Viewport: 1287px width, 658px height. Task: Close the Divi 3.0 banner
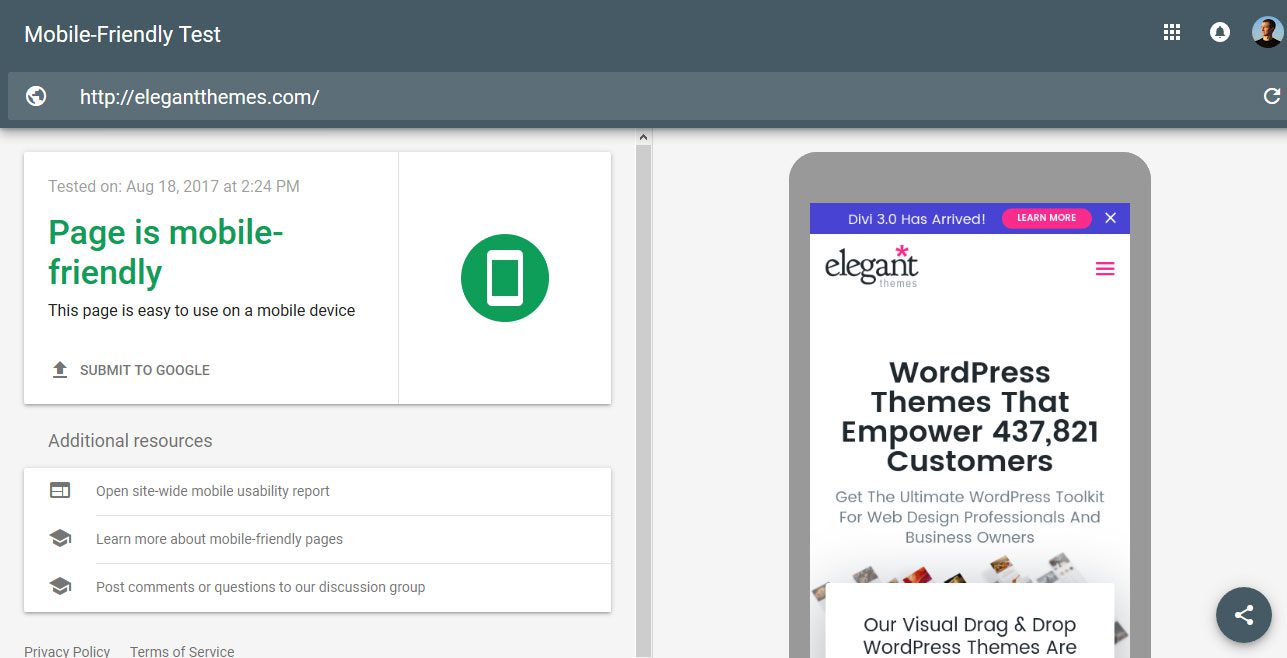[1110, 217]
